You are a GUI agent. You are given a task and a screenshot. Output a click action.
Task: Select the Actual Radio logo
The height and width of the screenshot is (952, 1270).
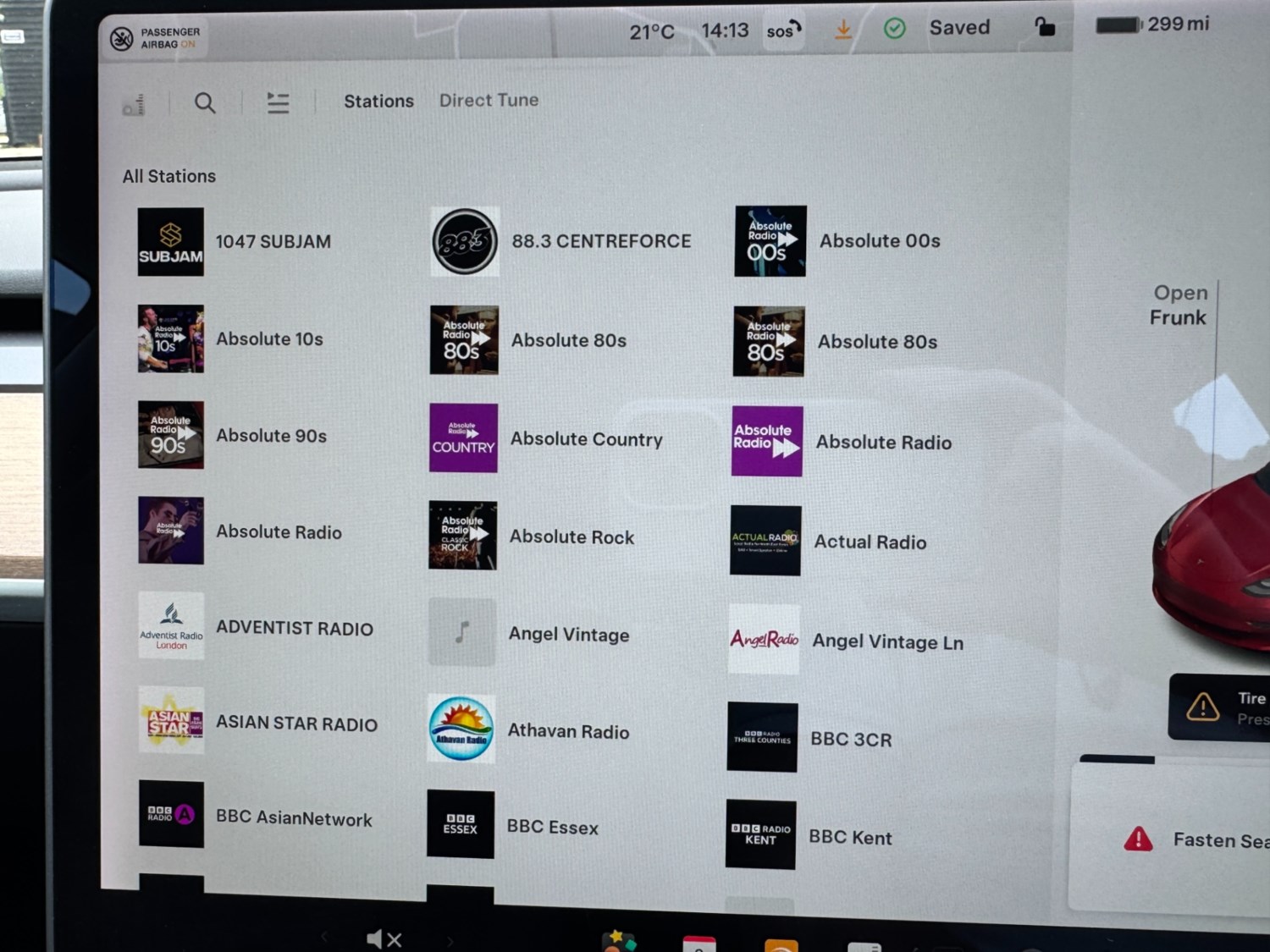(765, 541)
